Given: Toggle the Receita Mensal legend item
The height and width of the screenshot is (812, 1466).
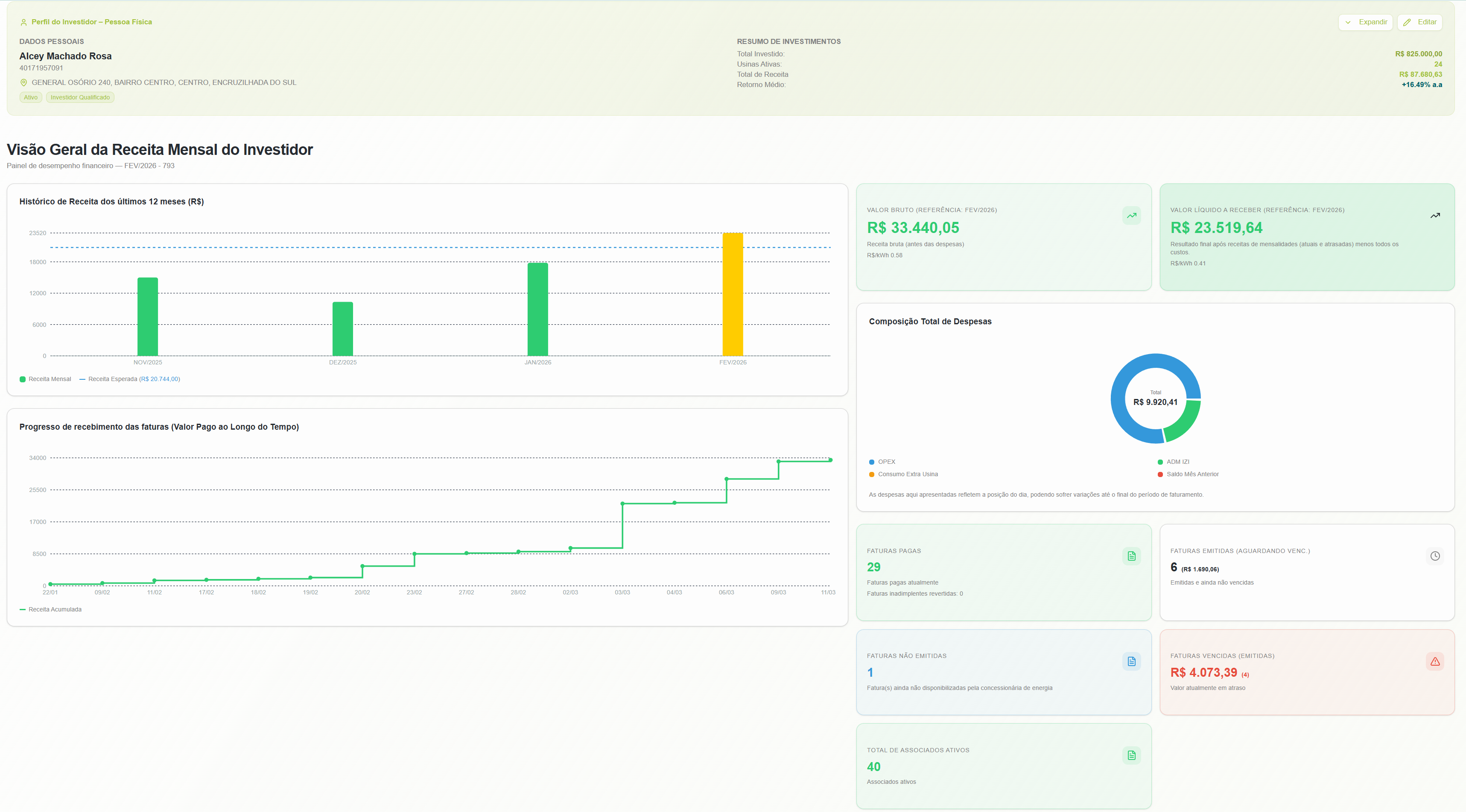Looking at the screenshot, I should coord(46,379).
